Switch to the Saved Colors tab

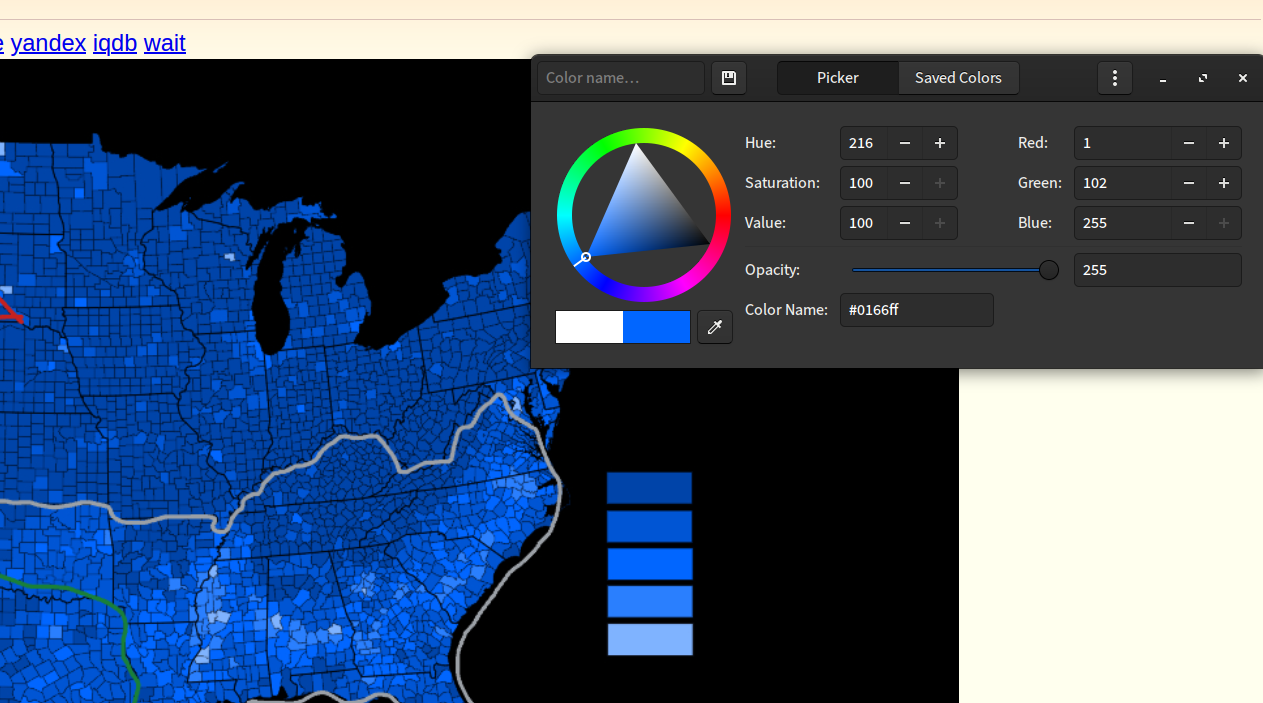pos(958,78)
